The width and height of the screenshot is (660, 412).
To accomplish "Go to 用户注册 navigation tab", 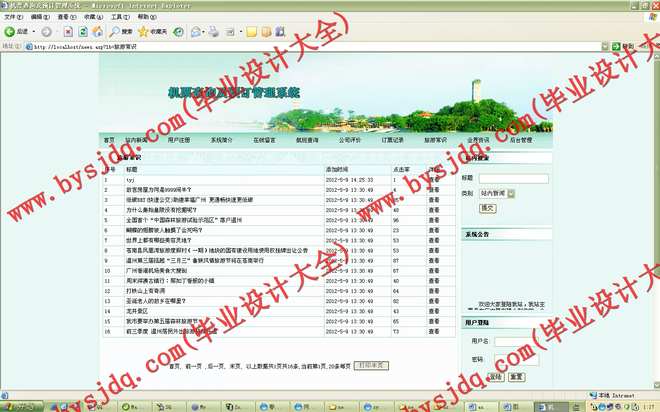I will (x=179, y=140).
